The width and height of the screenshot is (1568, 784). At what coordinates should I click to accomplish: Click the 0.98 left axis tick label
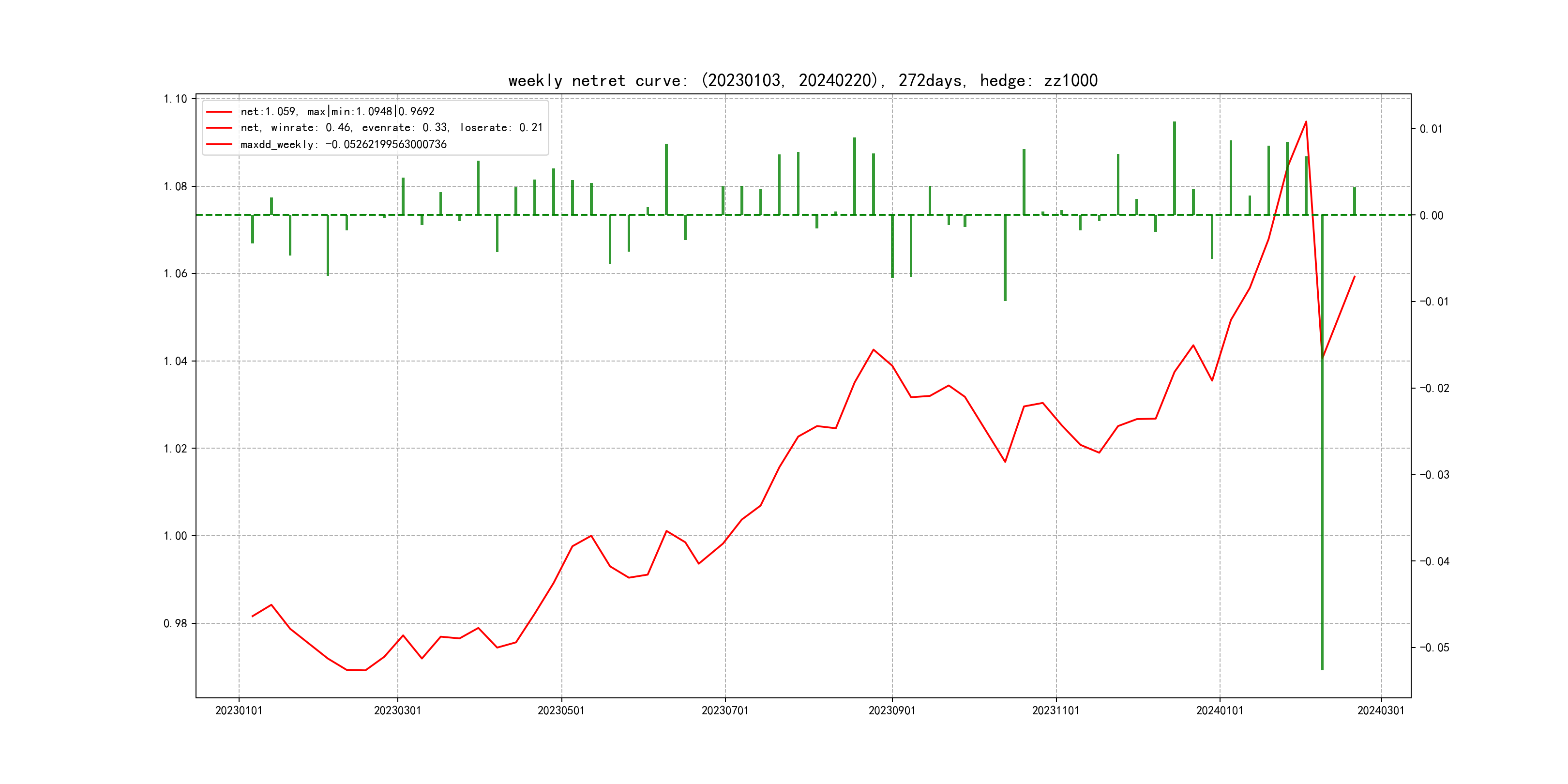pyautogui.click(x=175, y=623)
